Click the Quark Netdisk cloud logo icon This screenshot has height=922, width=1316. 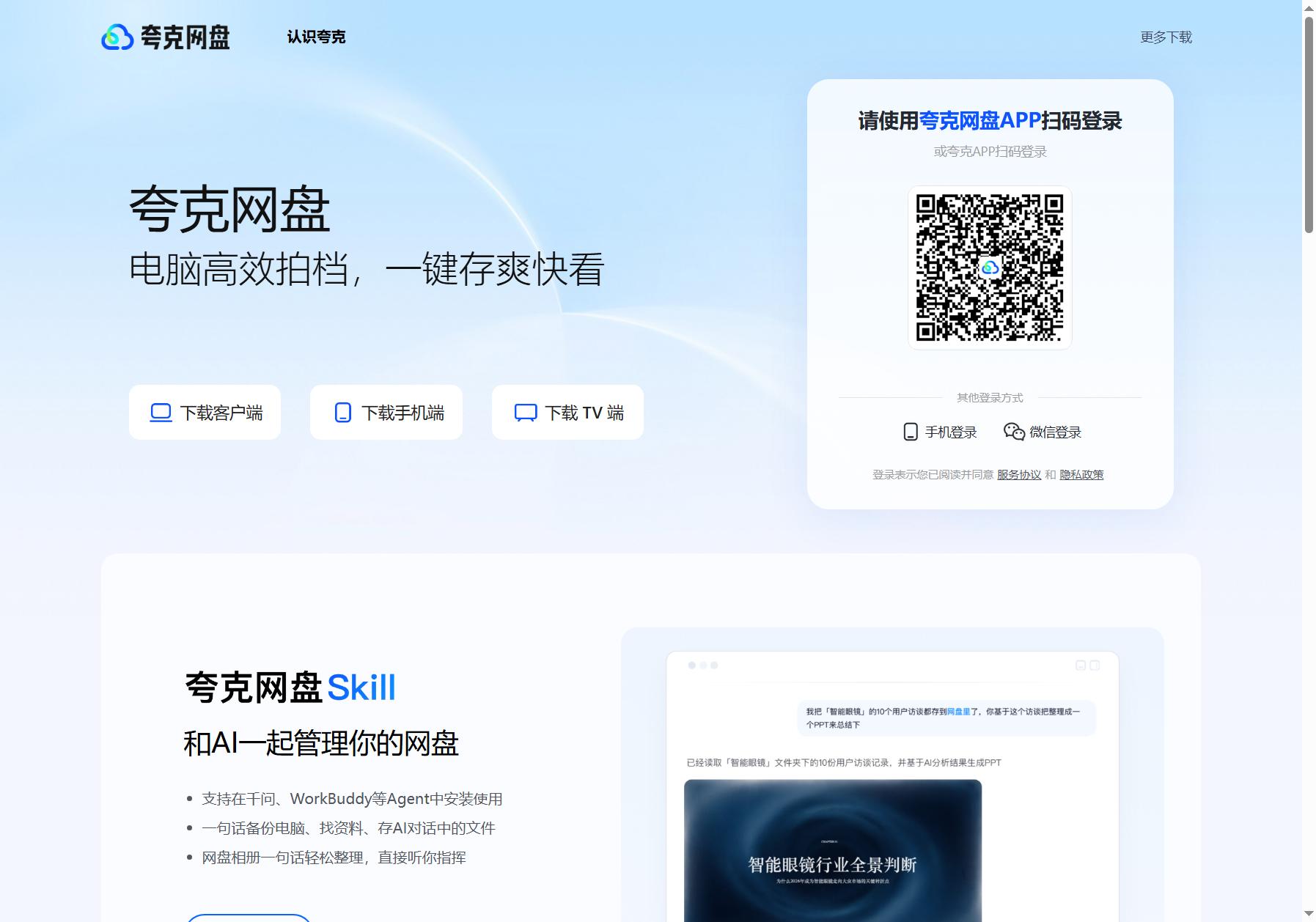(117, 37)
